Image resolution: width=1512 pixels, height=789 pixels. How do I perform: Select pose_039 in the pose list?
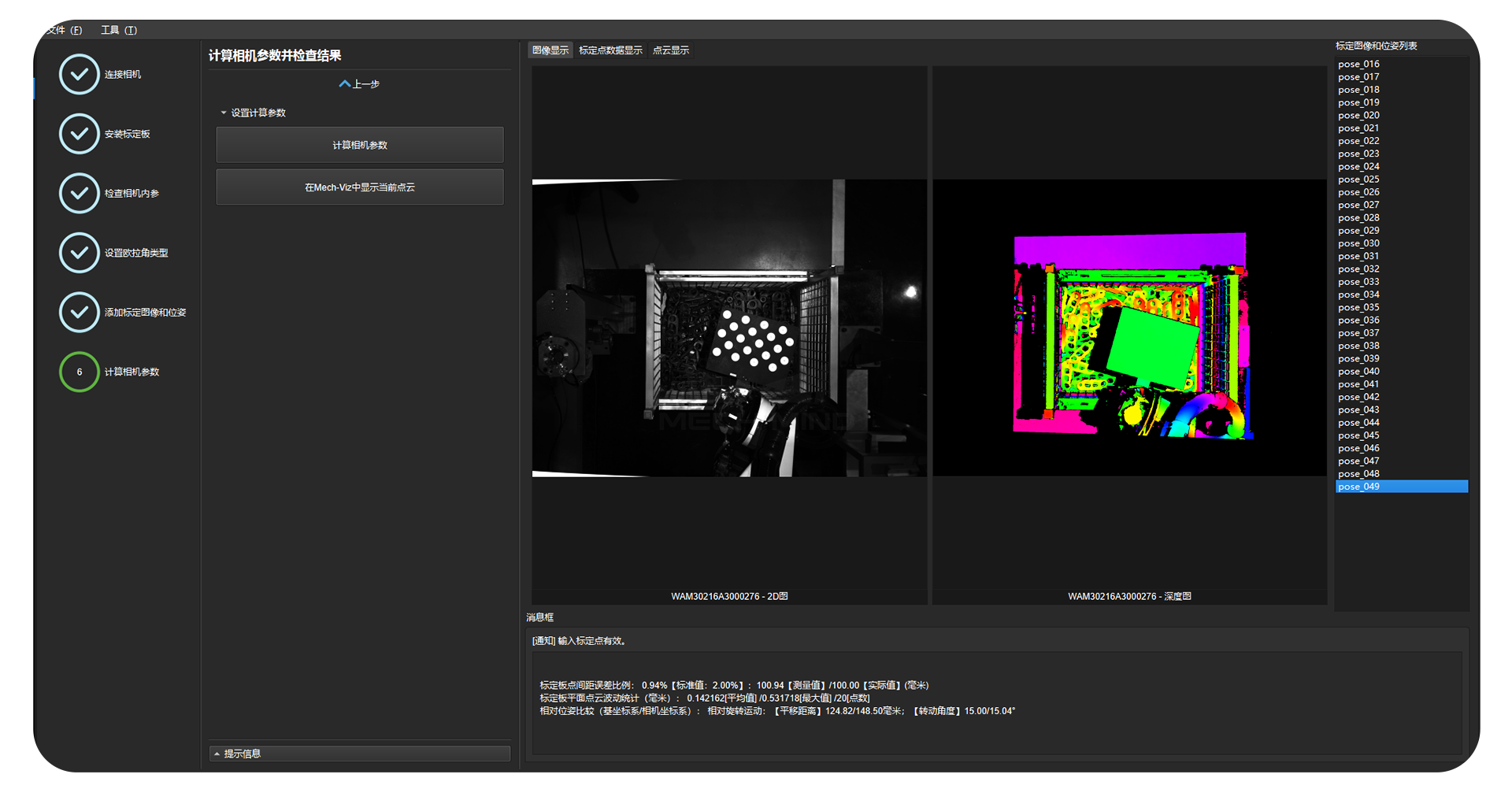[x=1402, y=358]
